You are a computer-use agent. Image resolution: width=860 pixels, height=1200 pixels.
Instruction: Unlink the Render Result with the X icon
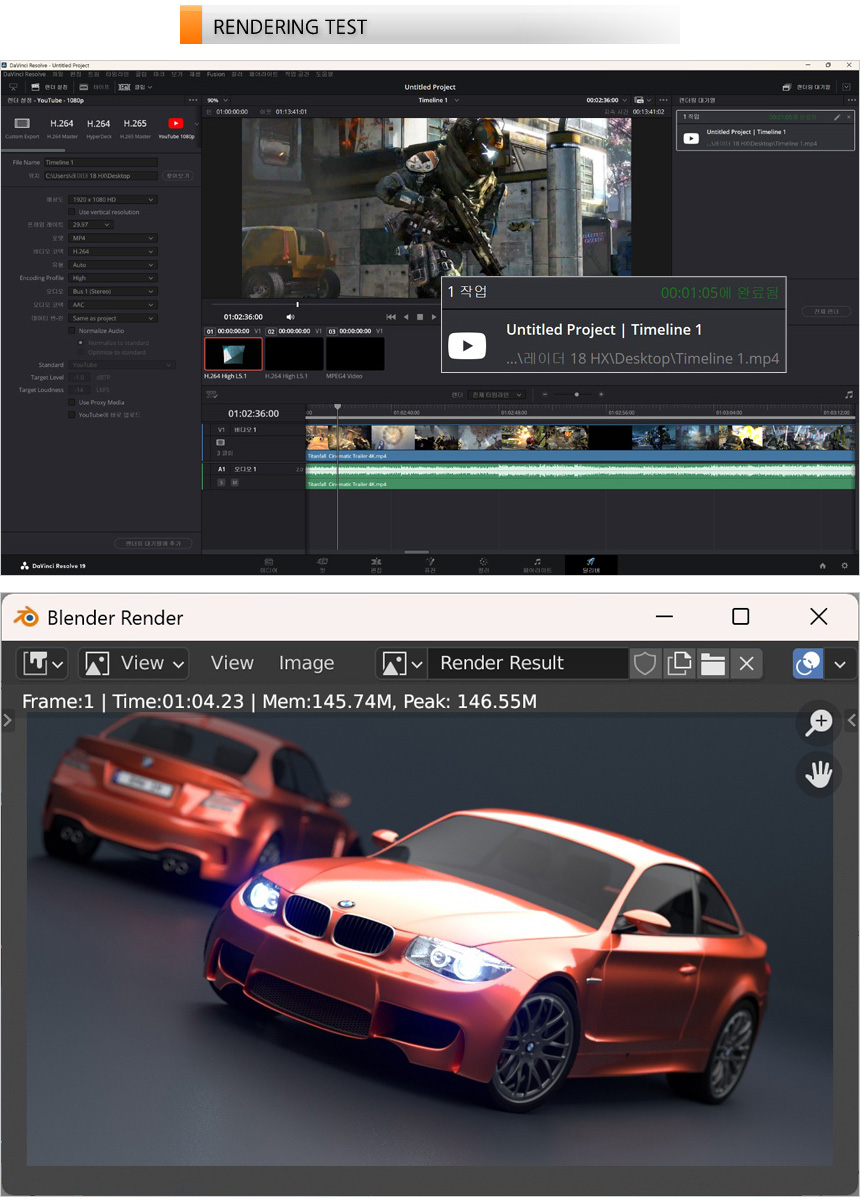746,663
